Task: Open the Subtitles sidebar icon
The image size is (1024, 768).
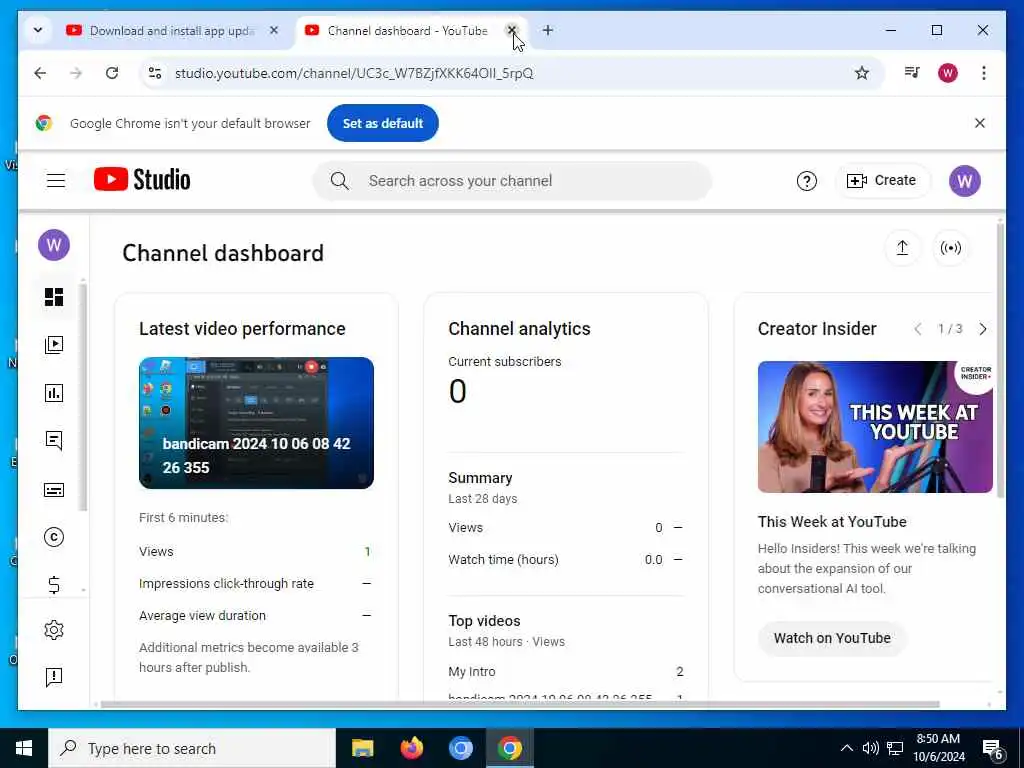Action: 54,489
